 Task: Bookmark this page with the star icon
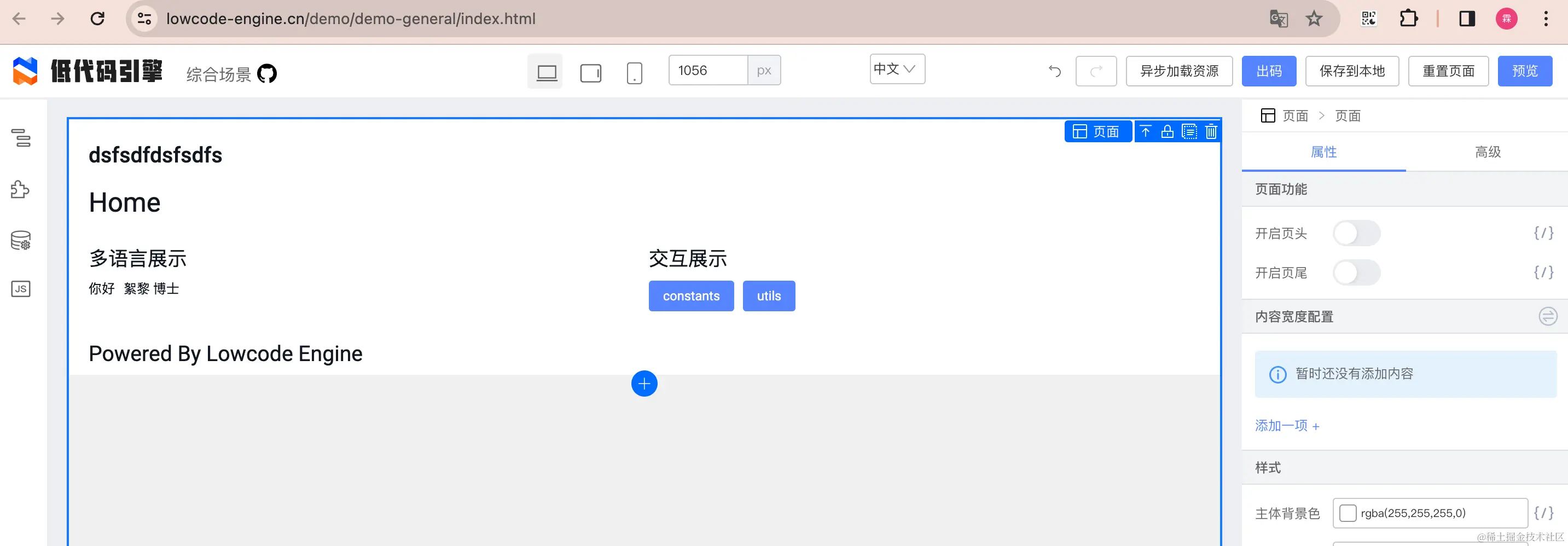click(1314, 19)
